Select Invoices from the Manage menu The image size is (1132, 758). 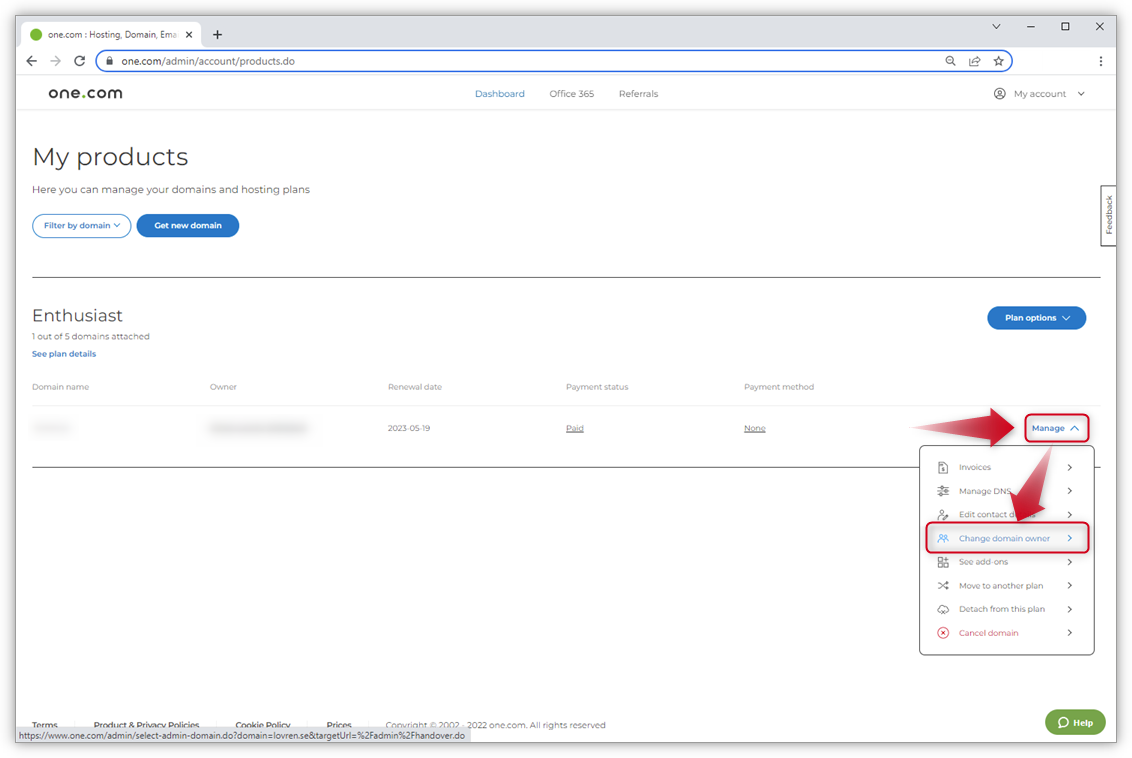(x=1006, y=468)
